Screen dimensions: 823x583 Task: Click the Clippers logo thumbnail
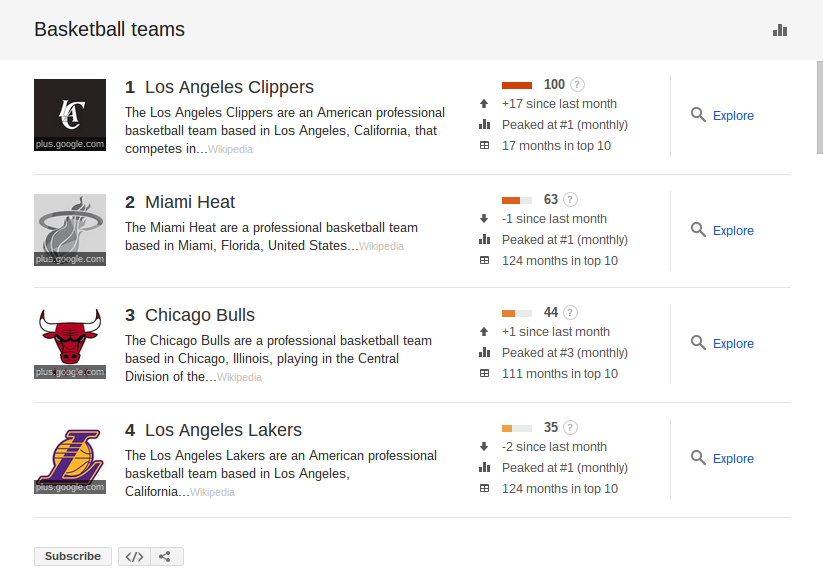[70, 115]
